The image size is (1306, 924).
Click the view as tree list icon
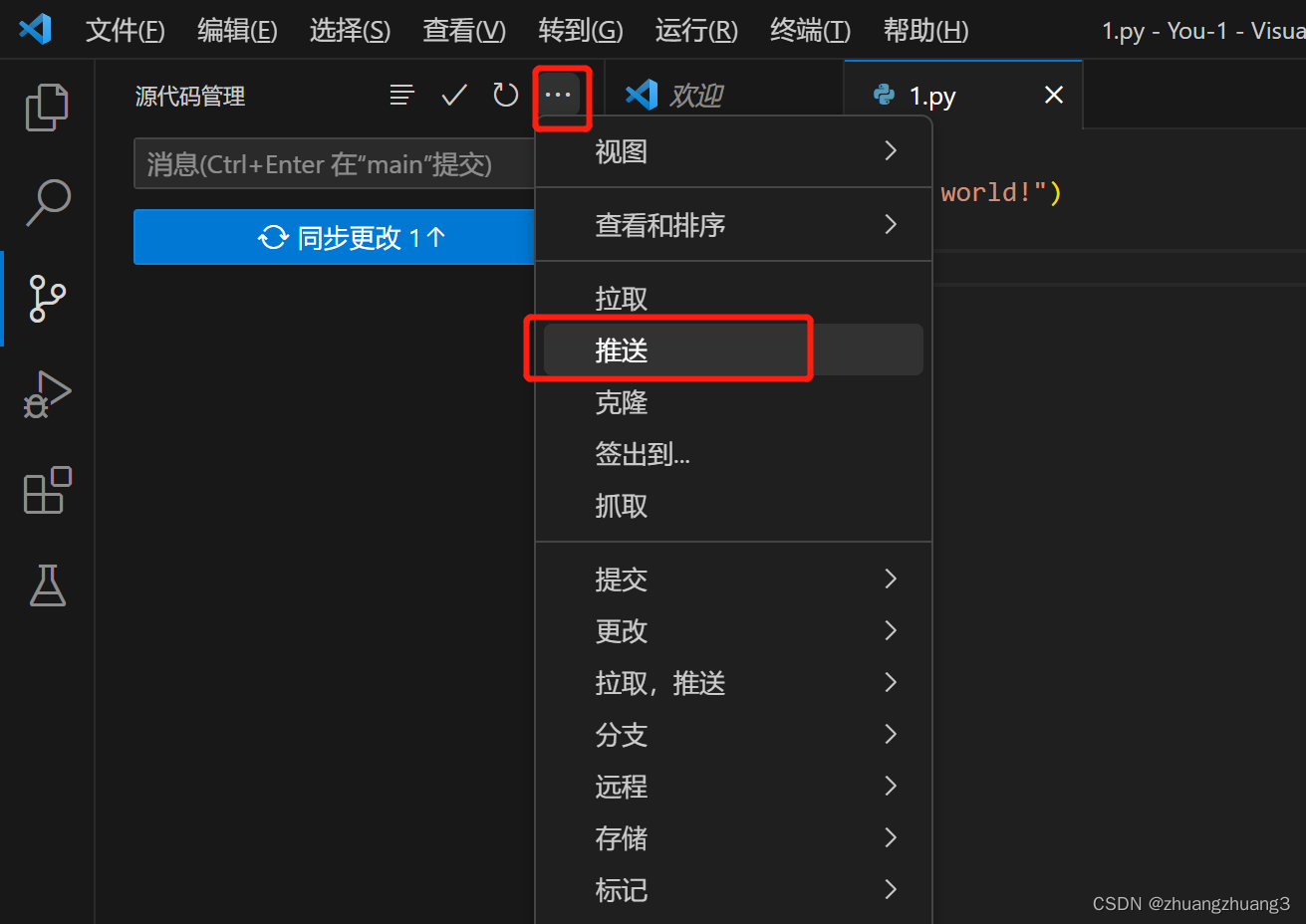pos(402,95)
